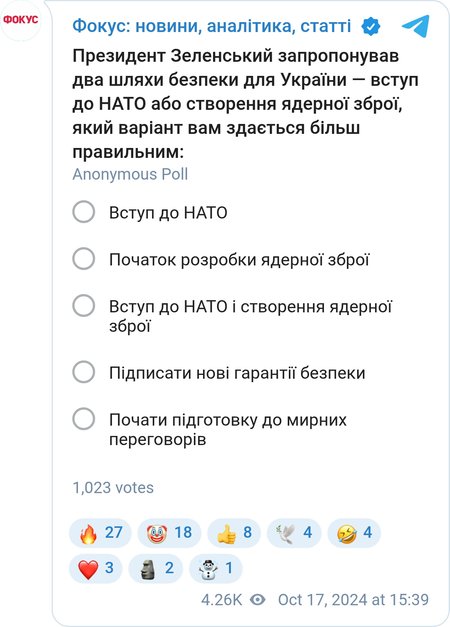Select the Вступ до НАТО option

150,212
